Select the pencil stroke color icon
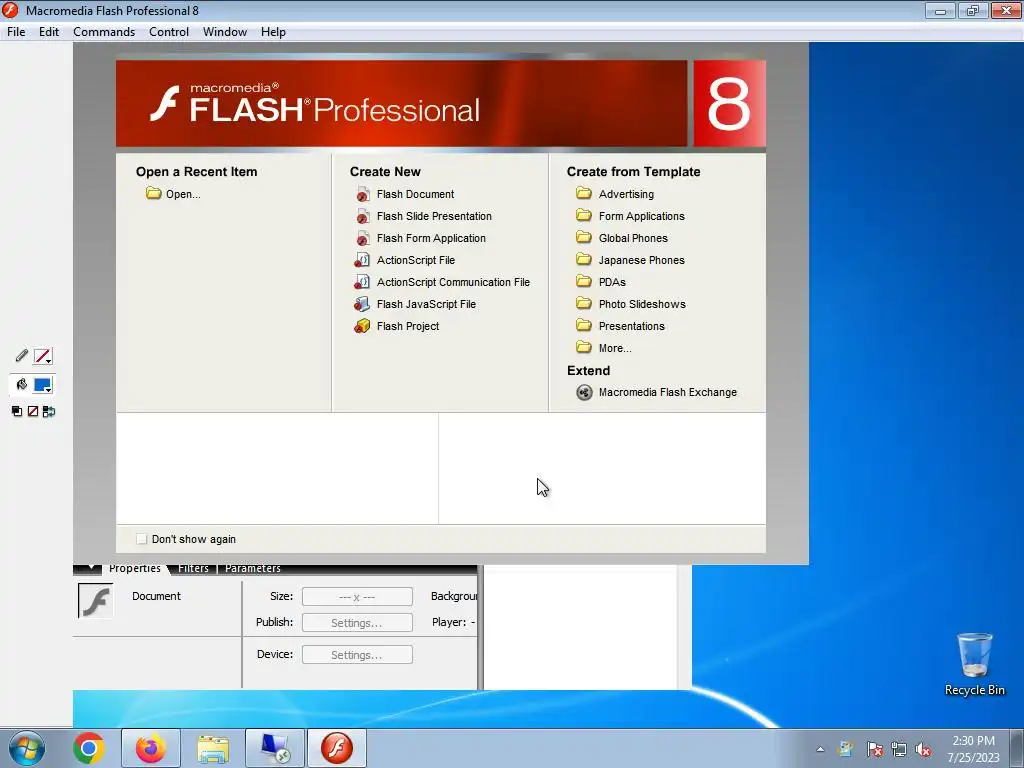Screen dimensions: 1024x768 click(x=22, y=356)
